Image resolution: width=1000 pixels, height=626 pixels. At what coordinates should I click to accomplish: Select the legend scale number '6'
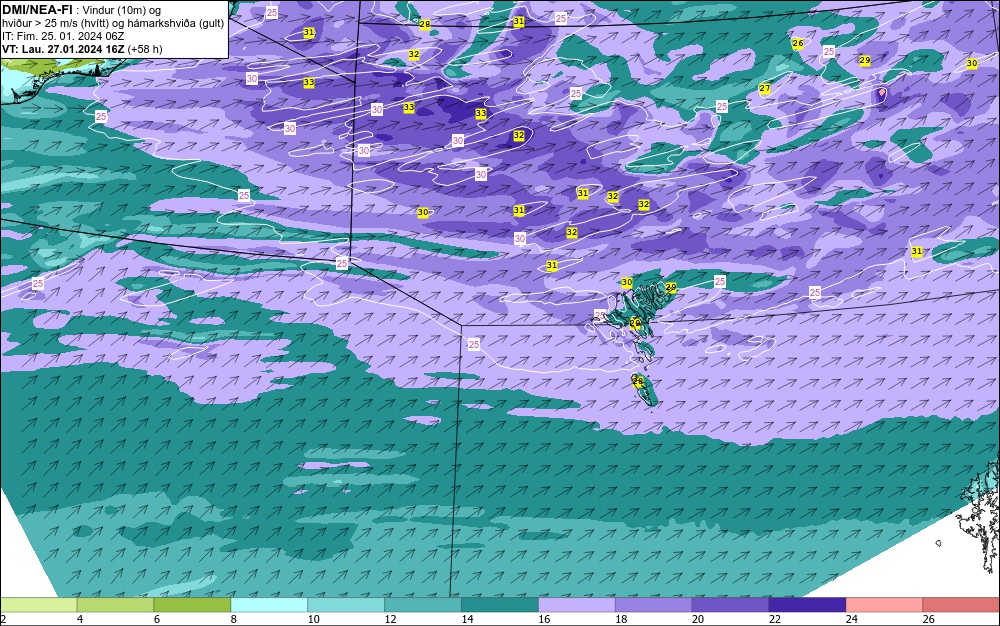click(157, 619)
